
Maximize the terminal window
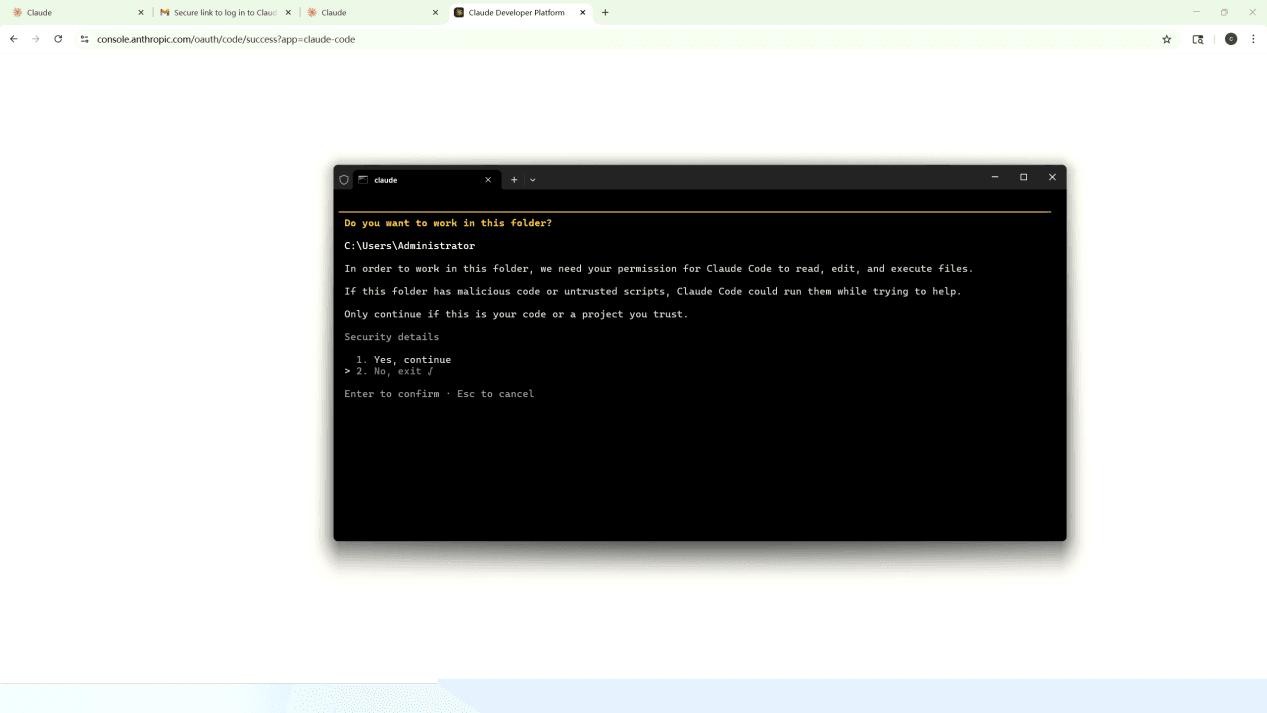click(1023, 177)
